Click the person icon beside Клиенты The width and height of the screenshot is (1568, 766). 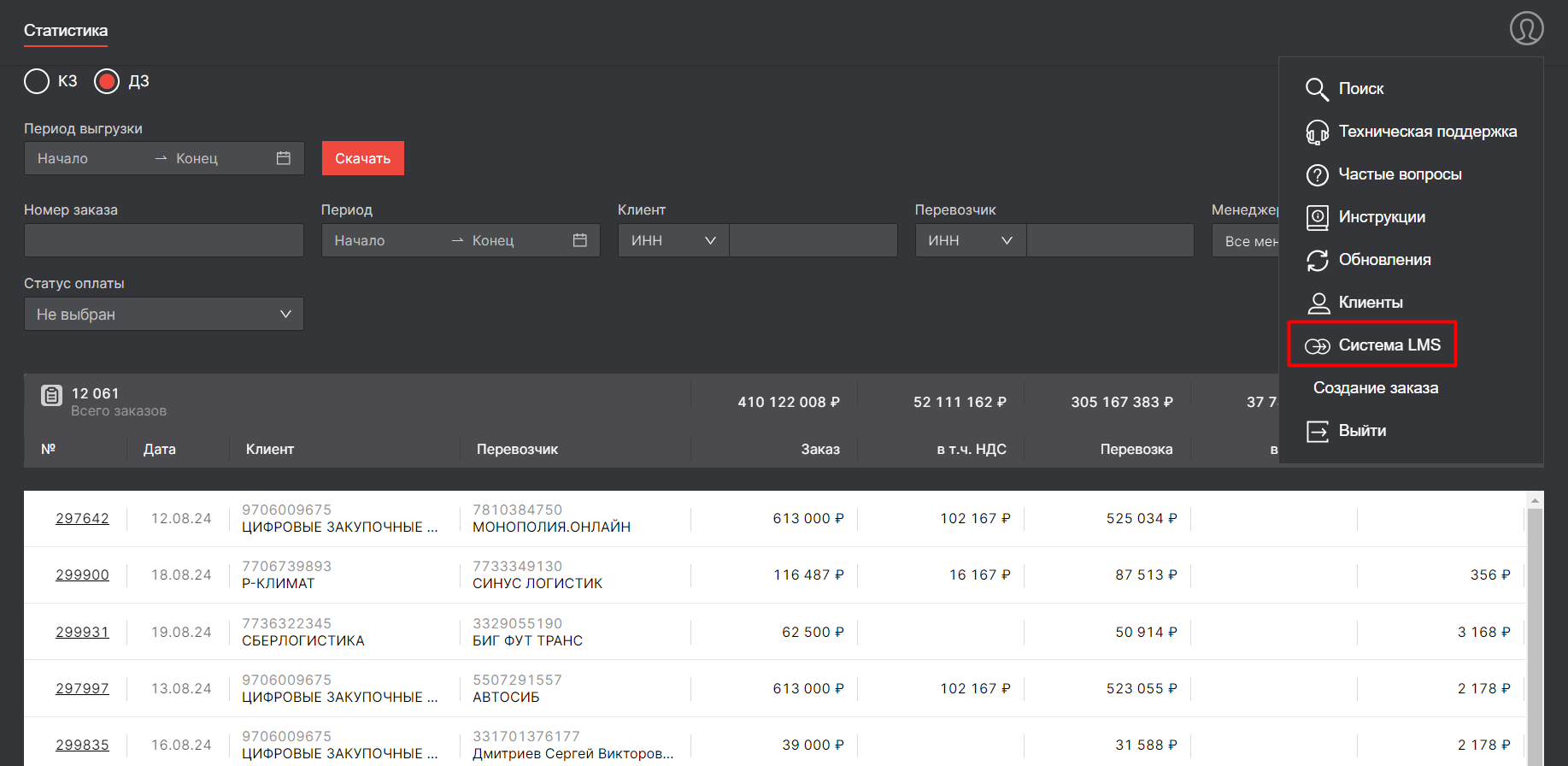(1318, 303)
